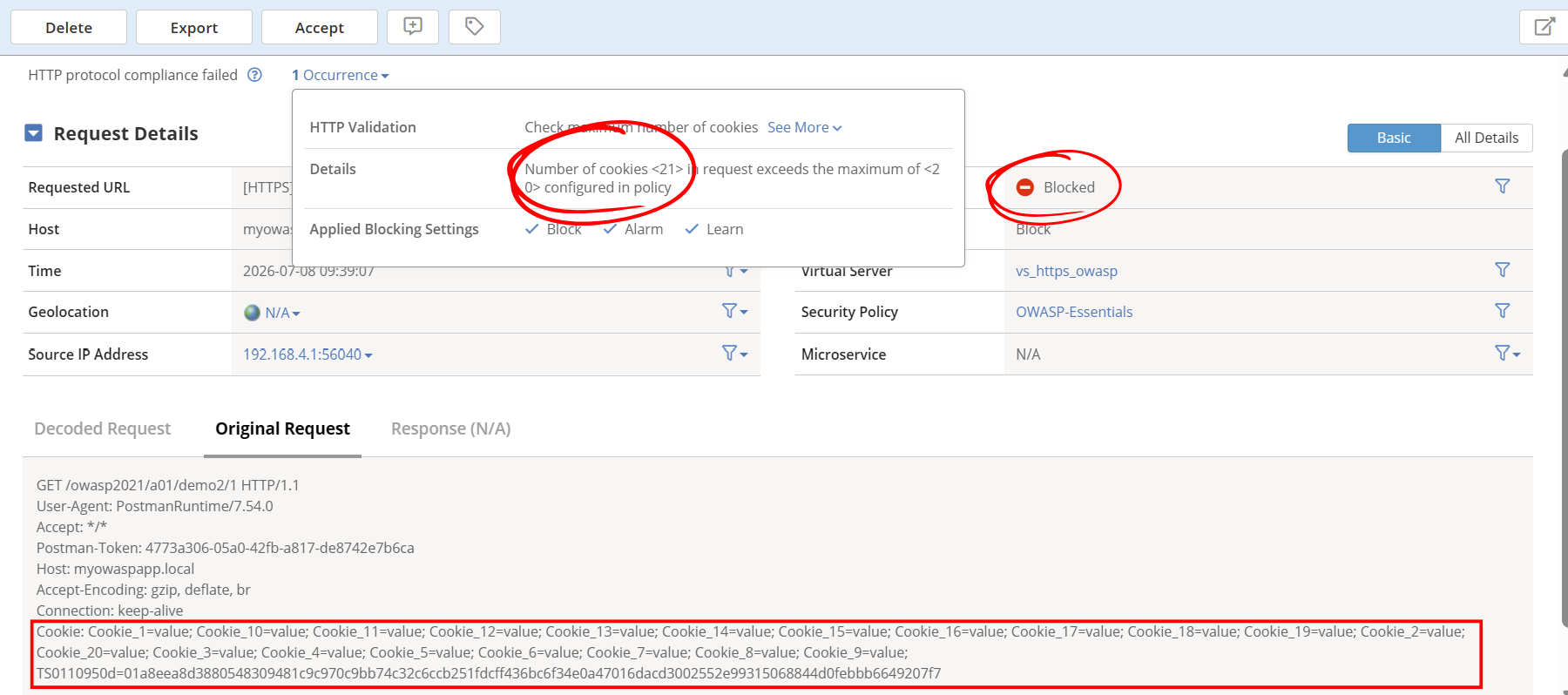The image size is (1568, 695).
Task: Switch to All Details view
Action: tap(1486, 138)
